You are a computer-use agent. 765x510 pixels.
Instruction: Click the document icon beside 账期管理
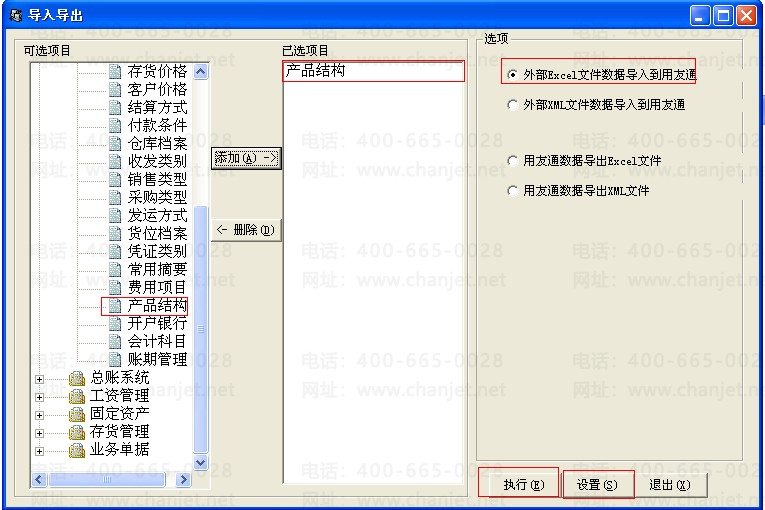pos(115,360)
